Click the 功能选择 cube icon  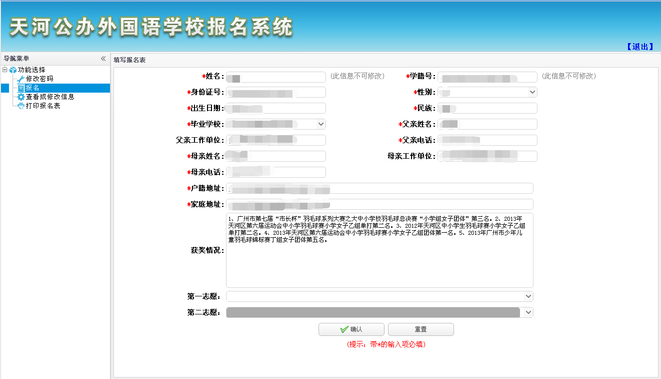click(13, 70)
